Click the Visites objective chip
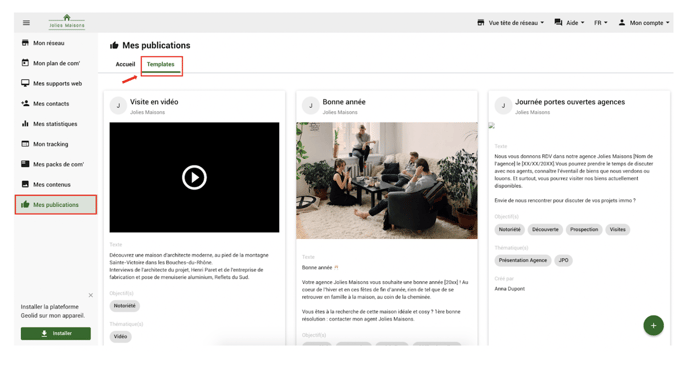The width and height of the screenshot is (688, 366). point(617,230)
